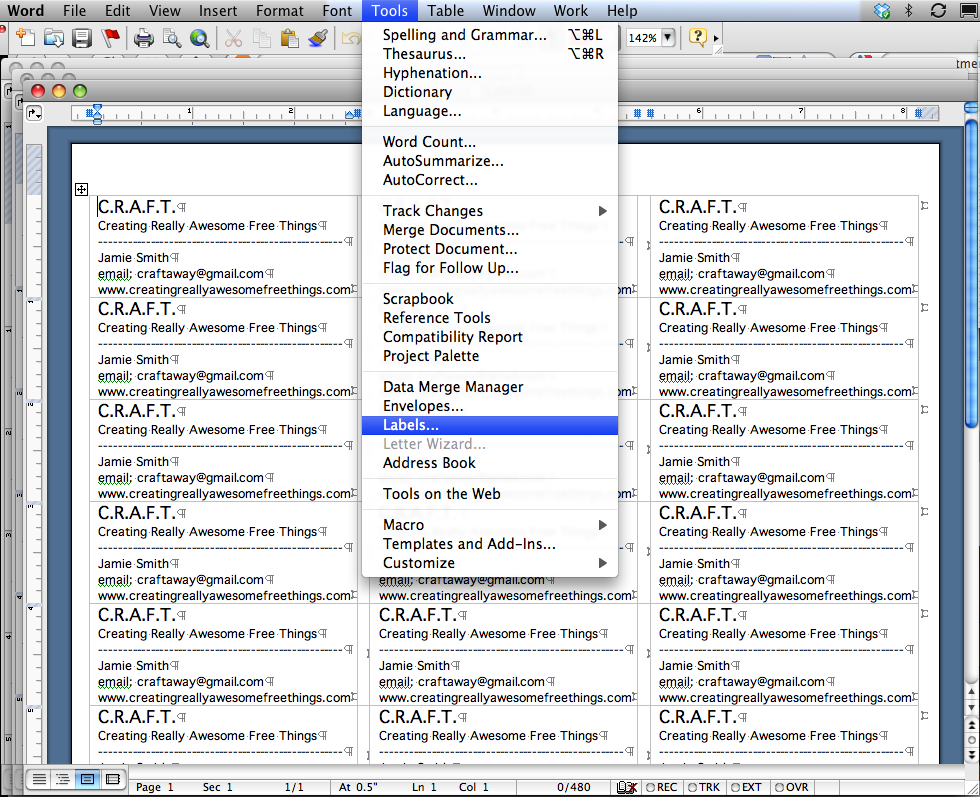Click the sync arrows menu bar icon
This screenshot has height=797, width=980.
[938, 11]
